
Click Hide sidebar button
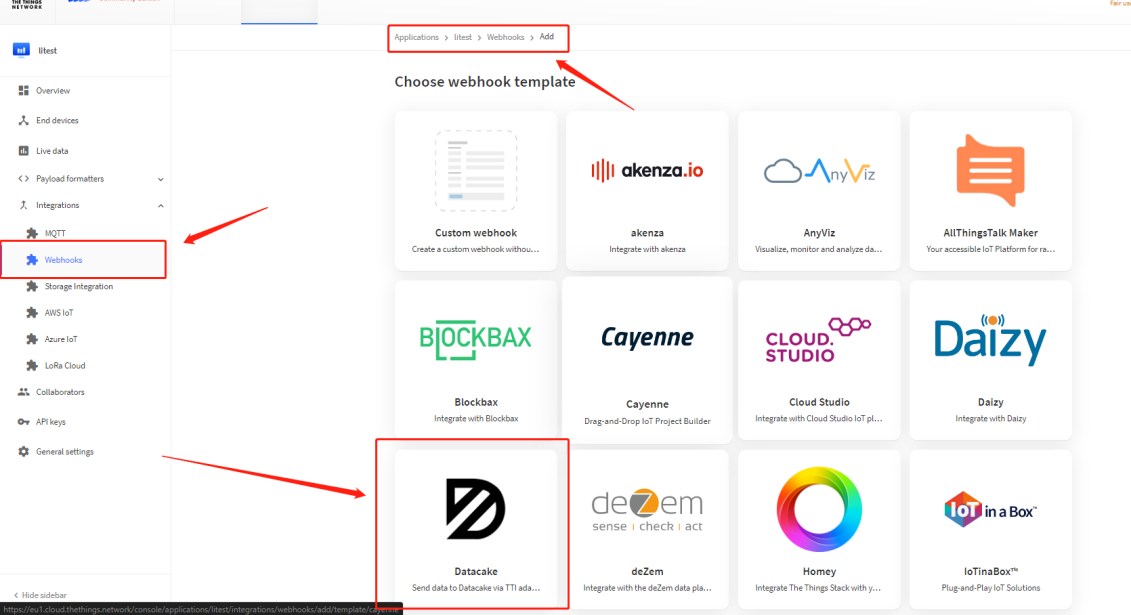pyautogui.click(x=40, y=595)
